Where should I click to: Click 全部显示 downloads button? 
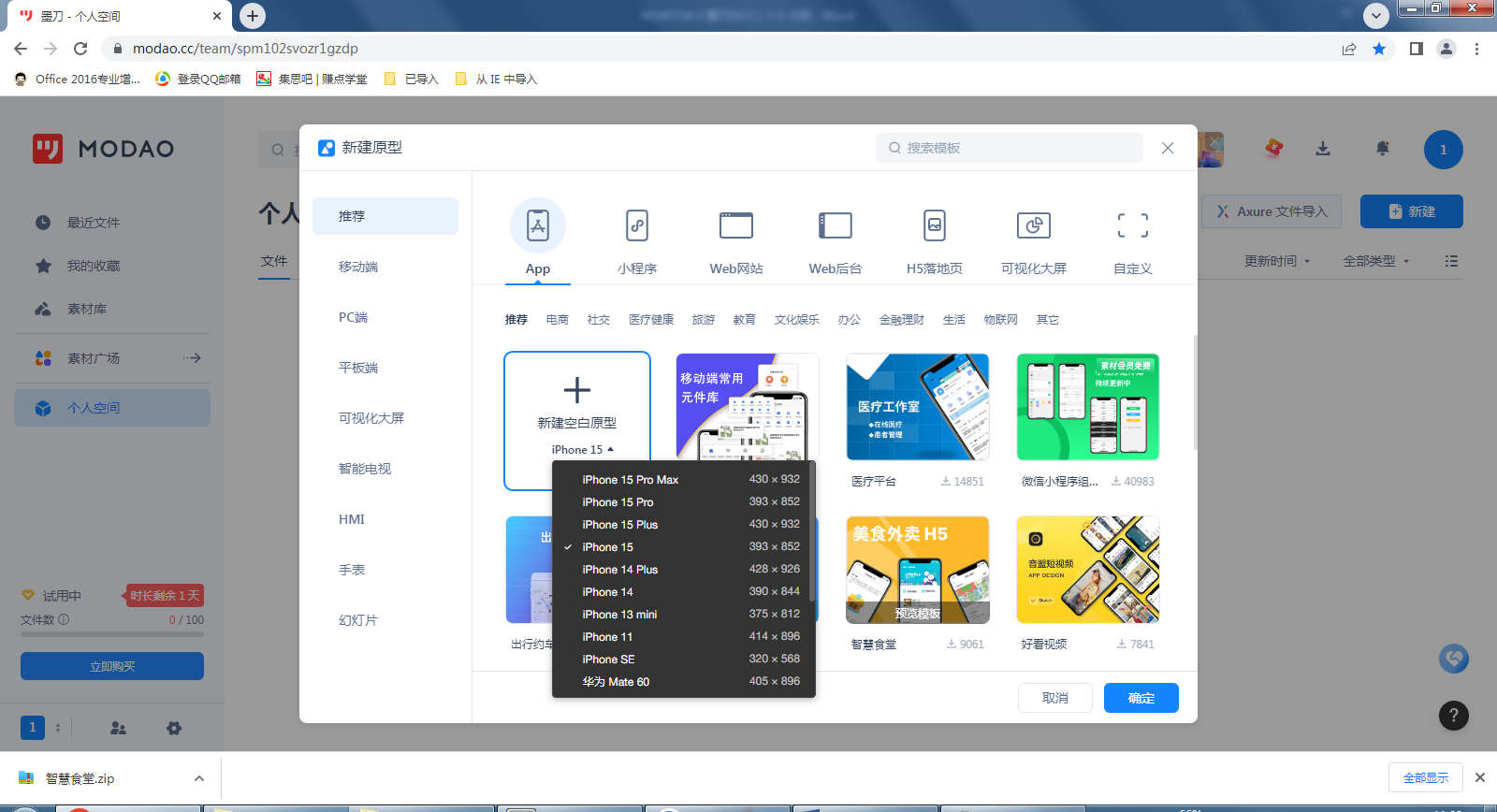[x=1426, y=777]
